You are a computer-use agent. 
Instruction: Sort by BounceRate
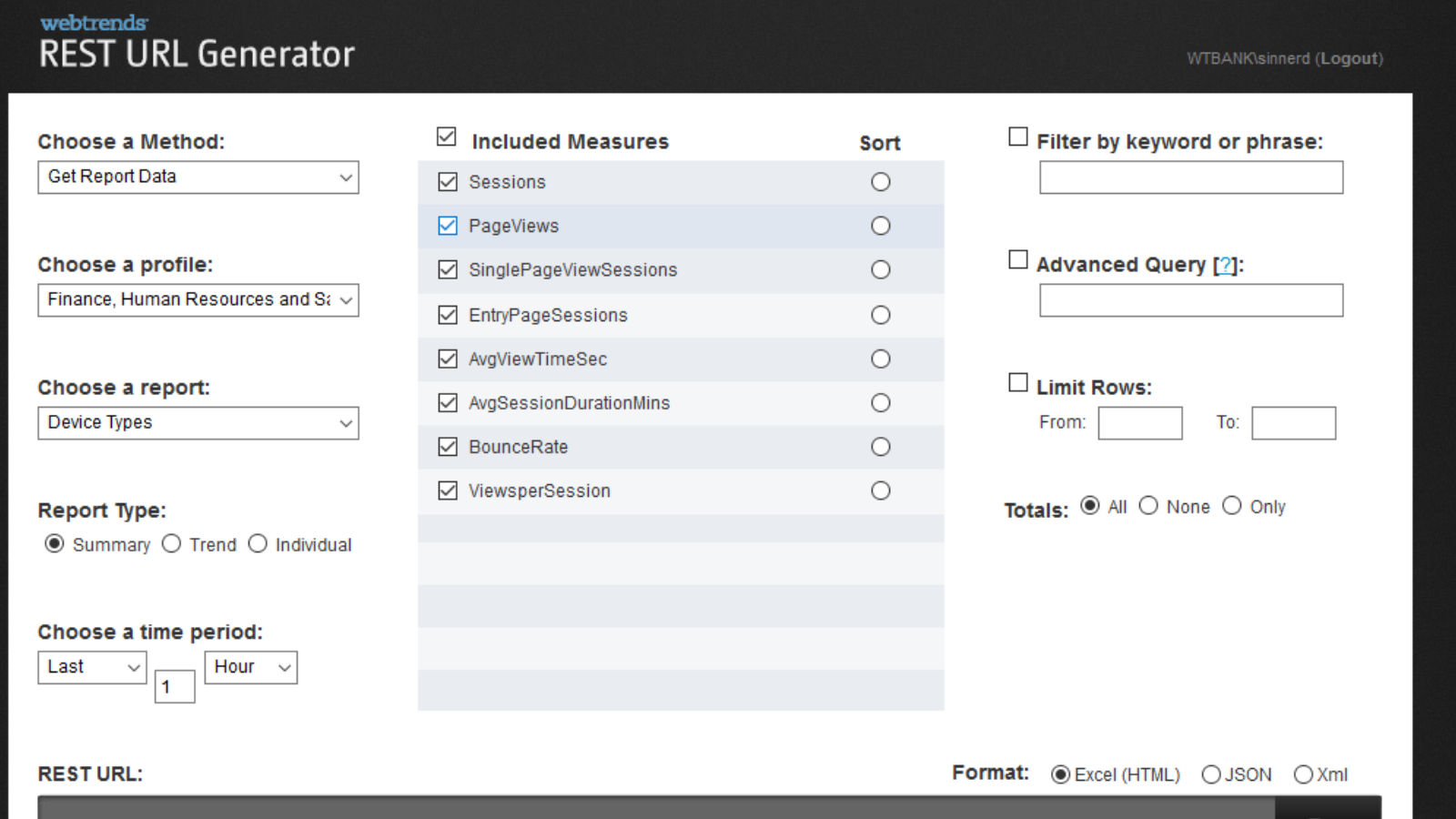point(881,447)
